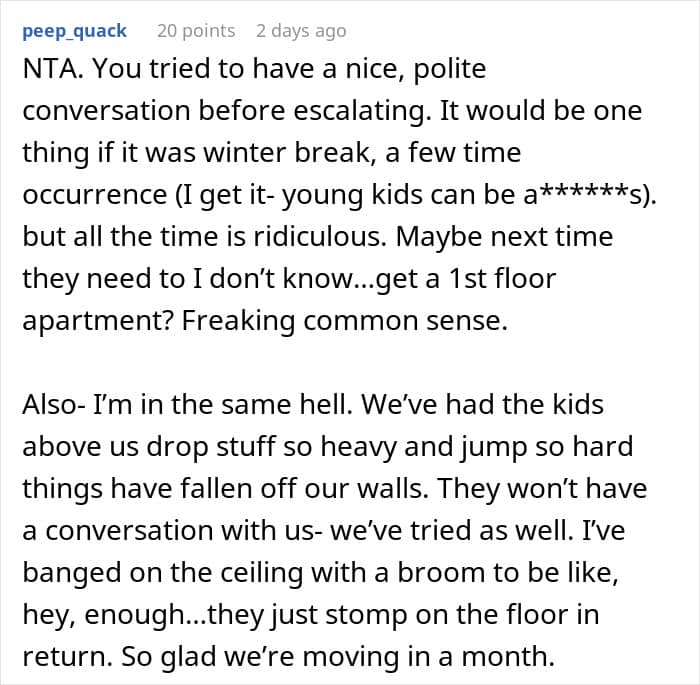Click the "NTA" verdict at comment start

point(48,72)
